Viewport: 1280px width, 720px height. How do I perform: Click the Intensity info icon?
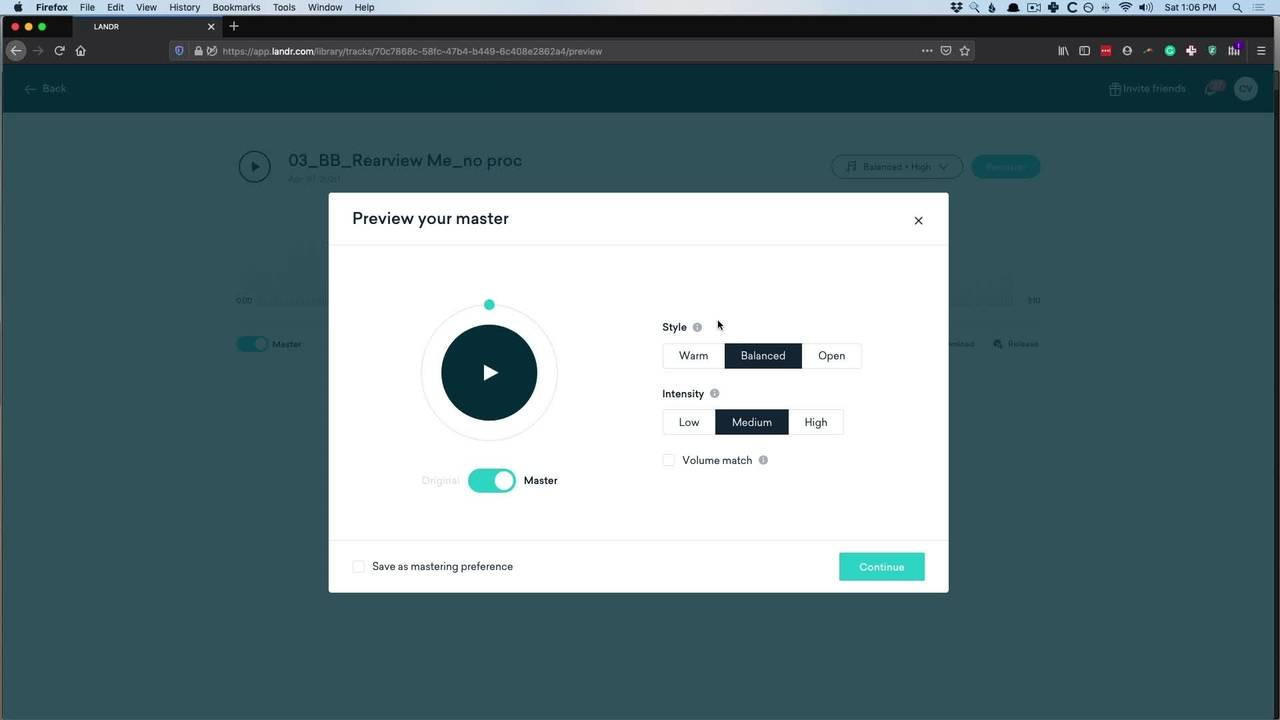click(714, 394)
